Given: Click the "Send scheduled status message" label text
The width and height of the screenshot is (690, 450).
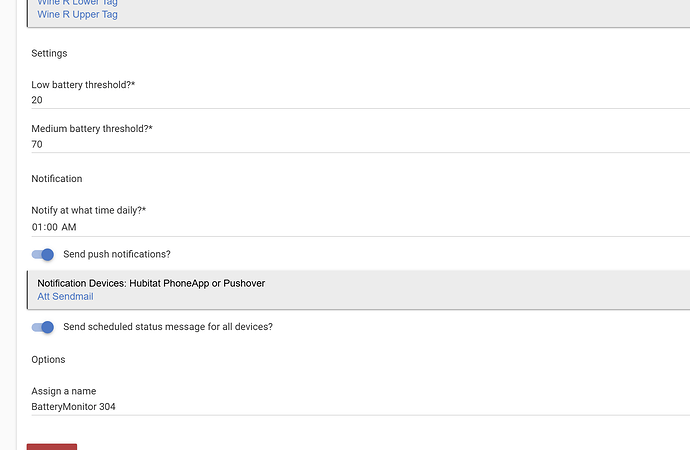Looking at the screenshot, I should 168,327.
